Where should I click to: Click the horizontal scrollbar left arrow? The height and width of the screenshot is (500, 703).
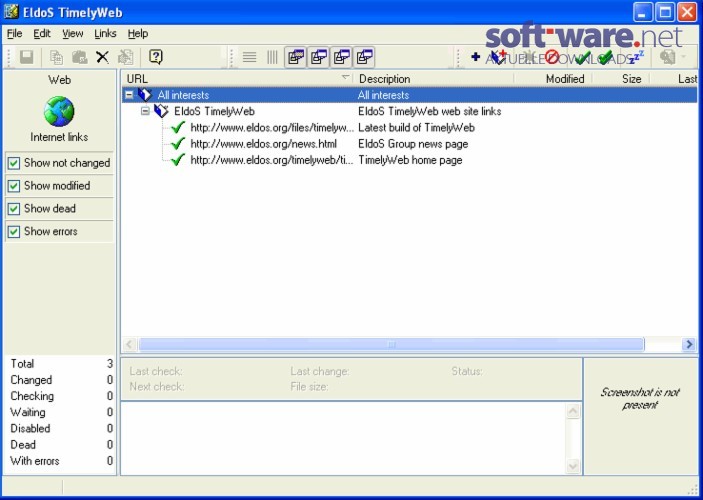point(129,344)
